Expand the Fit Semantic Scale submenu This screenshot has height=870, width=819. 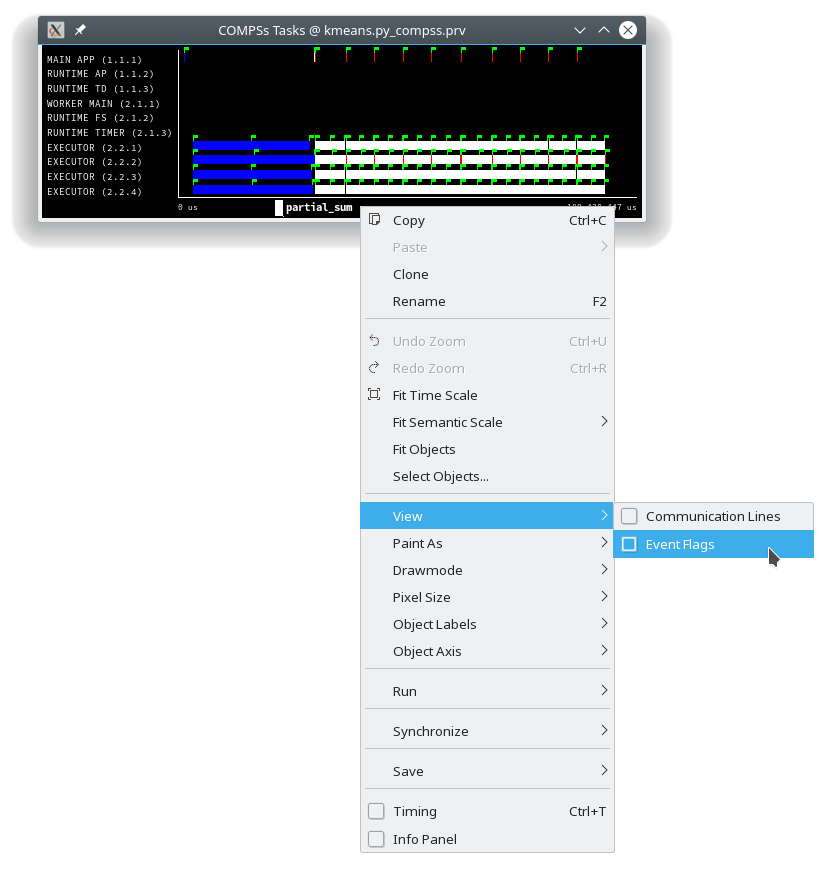coord(487,422)
